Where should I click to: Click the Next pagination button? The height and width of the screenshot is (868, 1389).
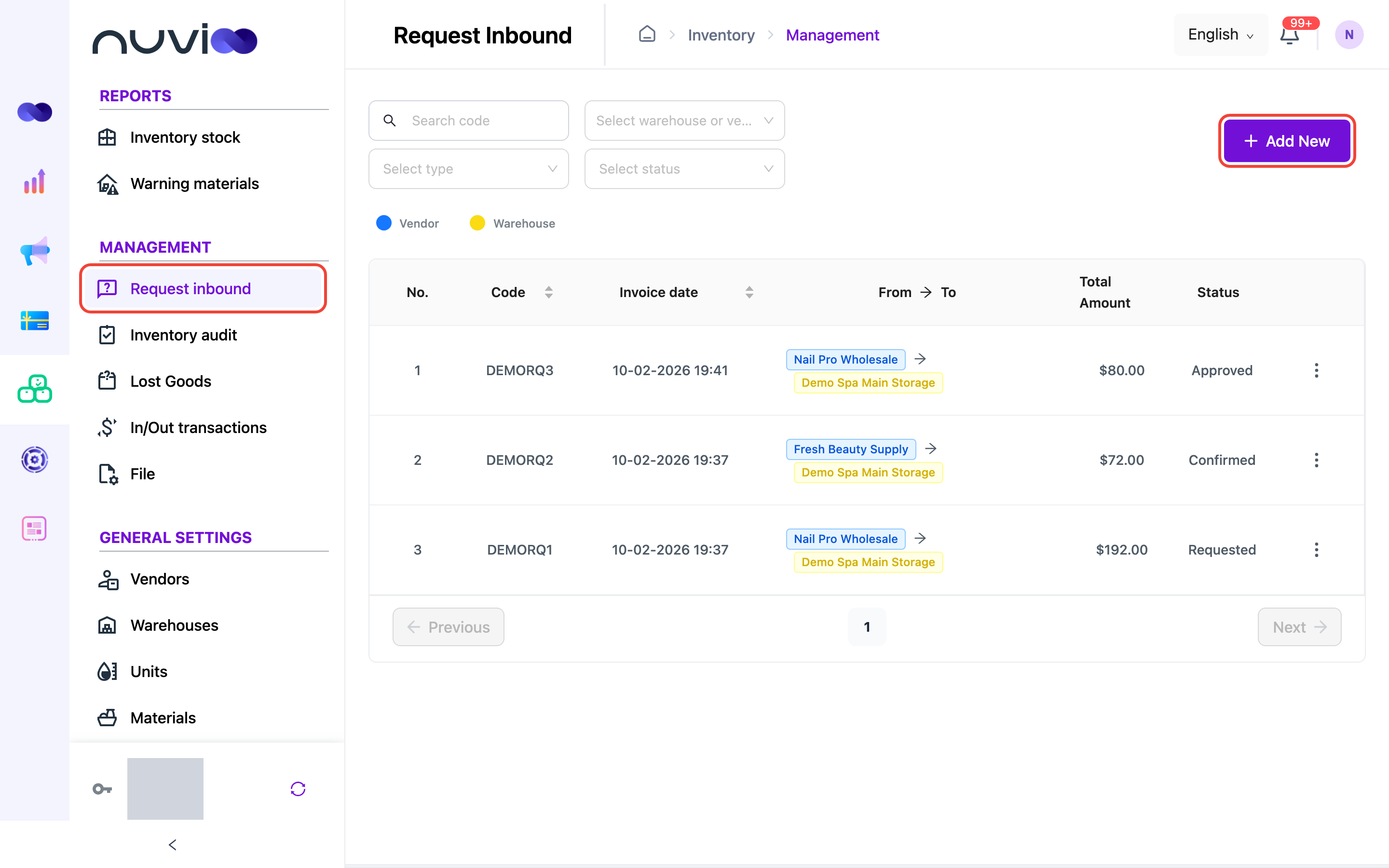(x=1299, y=627)
